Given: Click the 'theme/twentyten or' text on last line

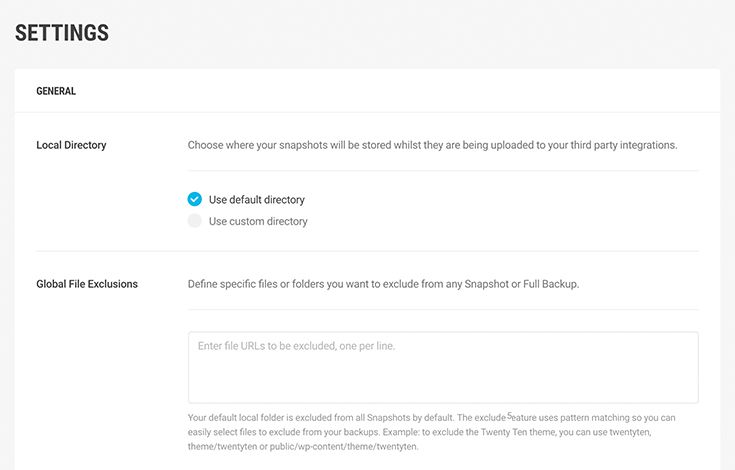Looking at the screenshot, I should [228, 446].
